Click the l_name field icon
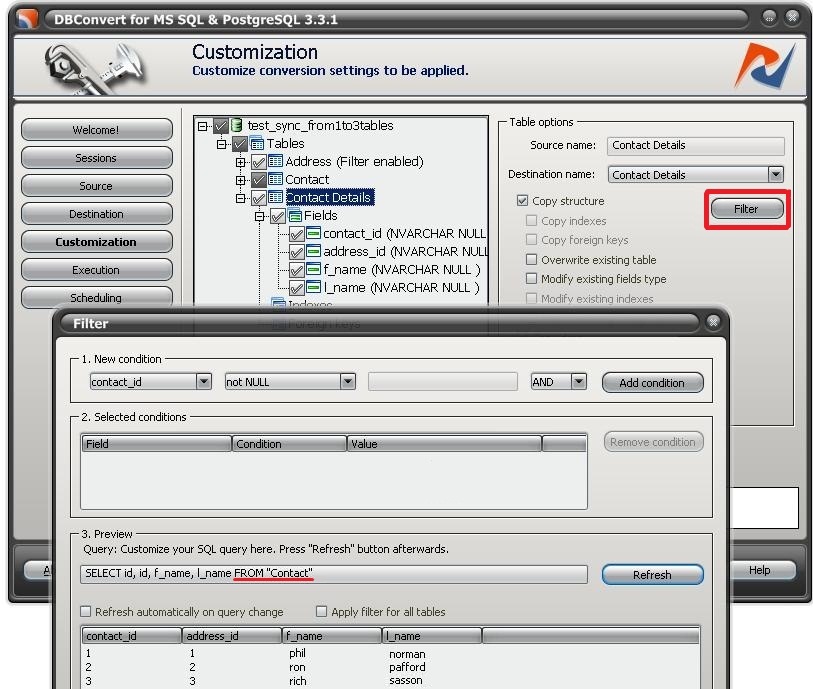Image resolution: width=813 pixels, height=689 pixels. [x=313, y=287]
